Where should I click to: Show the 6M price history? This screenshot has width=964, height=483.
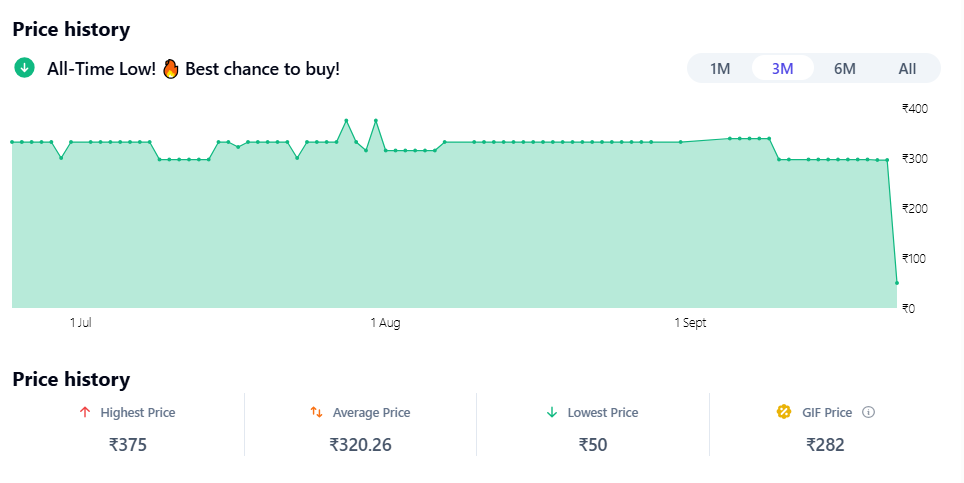[845, 68]
